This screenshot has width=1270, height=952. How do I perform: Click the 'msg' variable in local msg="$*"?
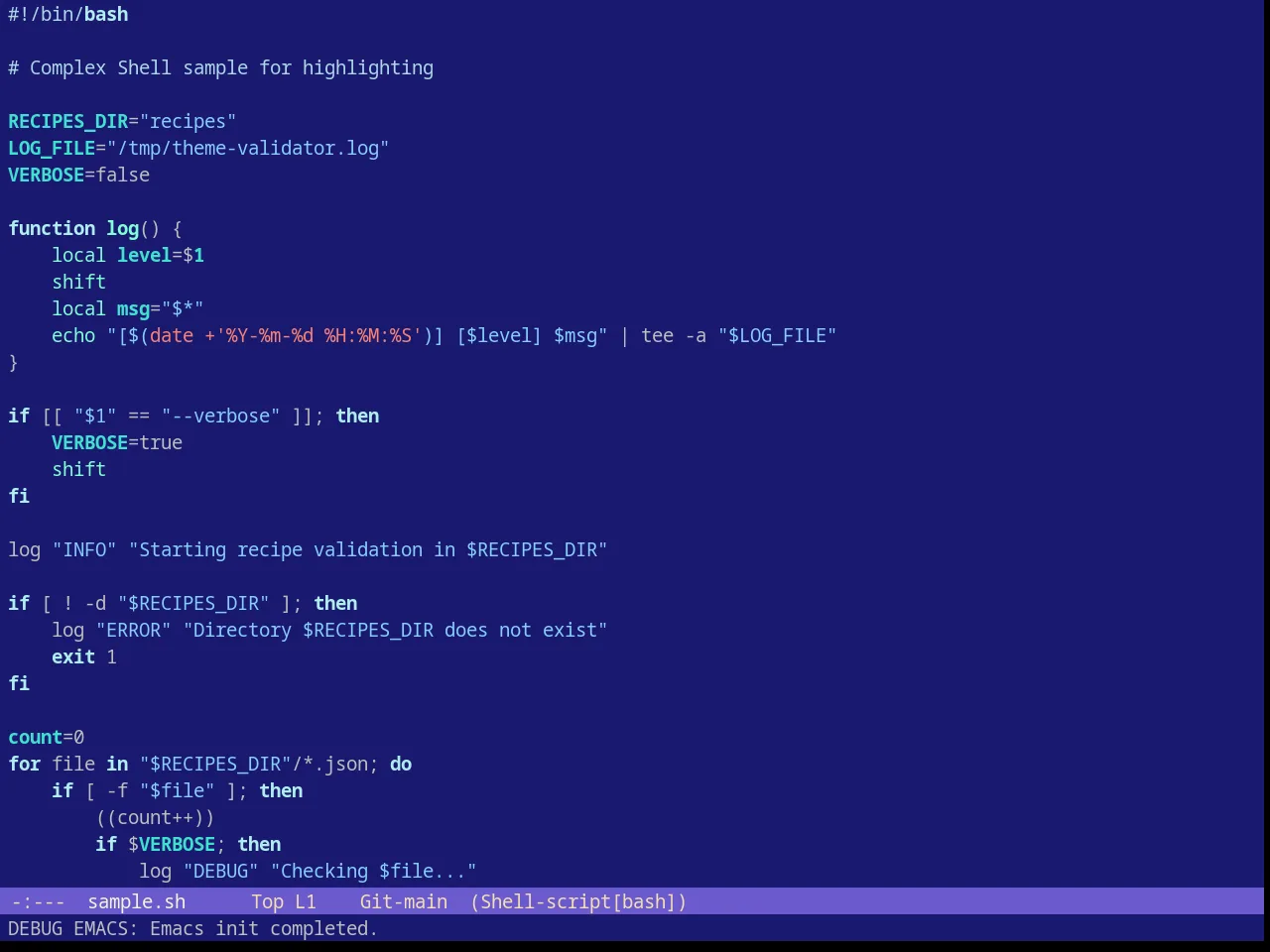coord(134,308)
